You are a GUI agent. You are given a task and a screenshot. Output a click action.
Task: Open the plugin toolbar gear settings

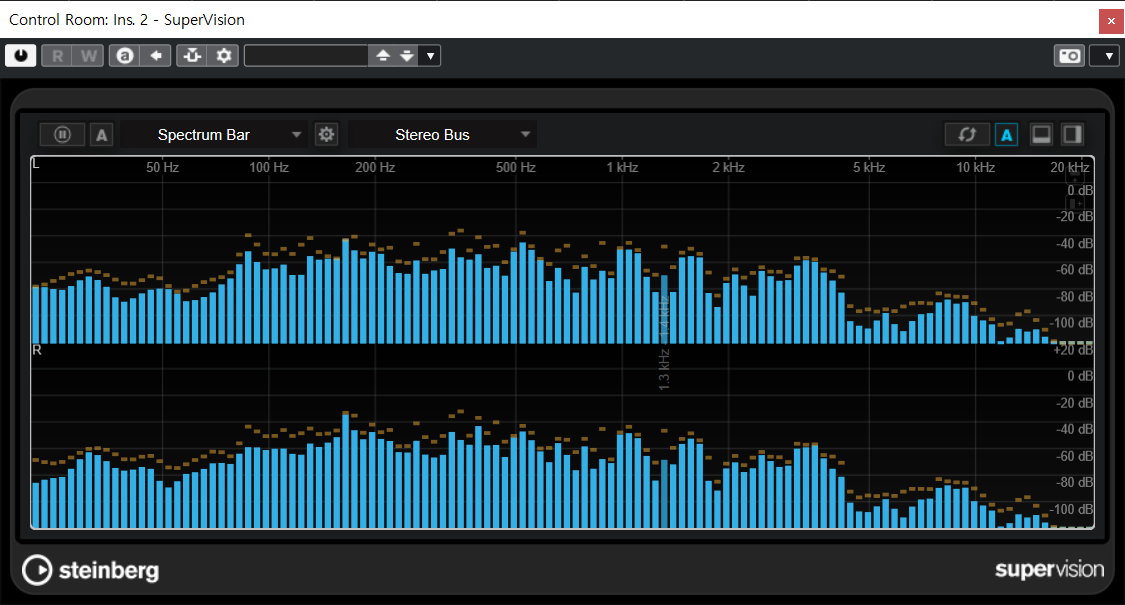pos(224,56)
